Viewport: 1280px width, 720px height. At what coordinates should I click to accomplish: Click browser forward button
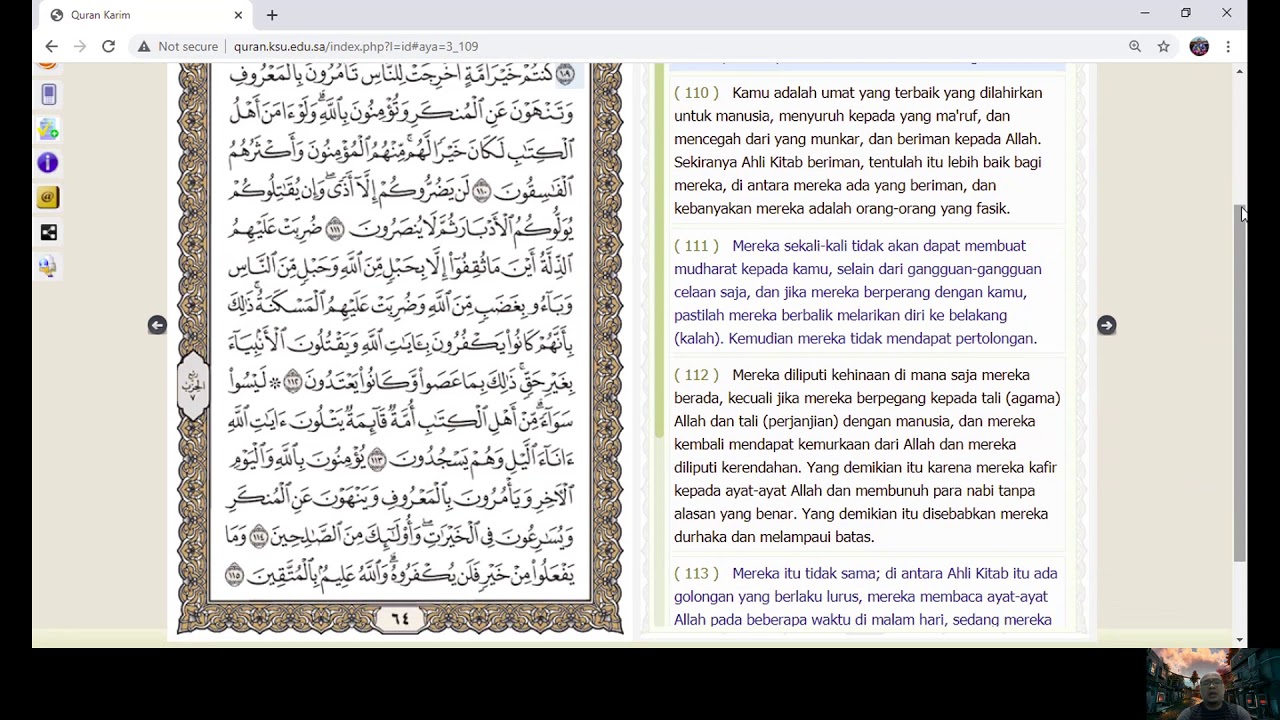click(x=80, y=46)
